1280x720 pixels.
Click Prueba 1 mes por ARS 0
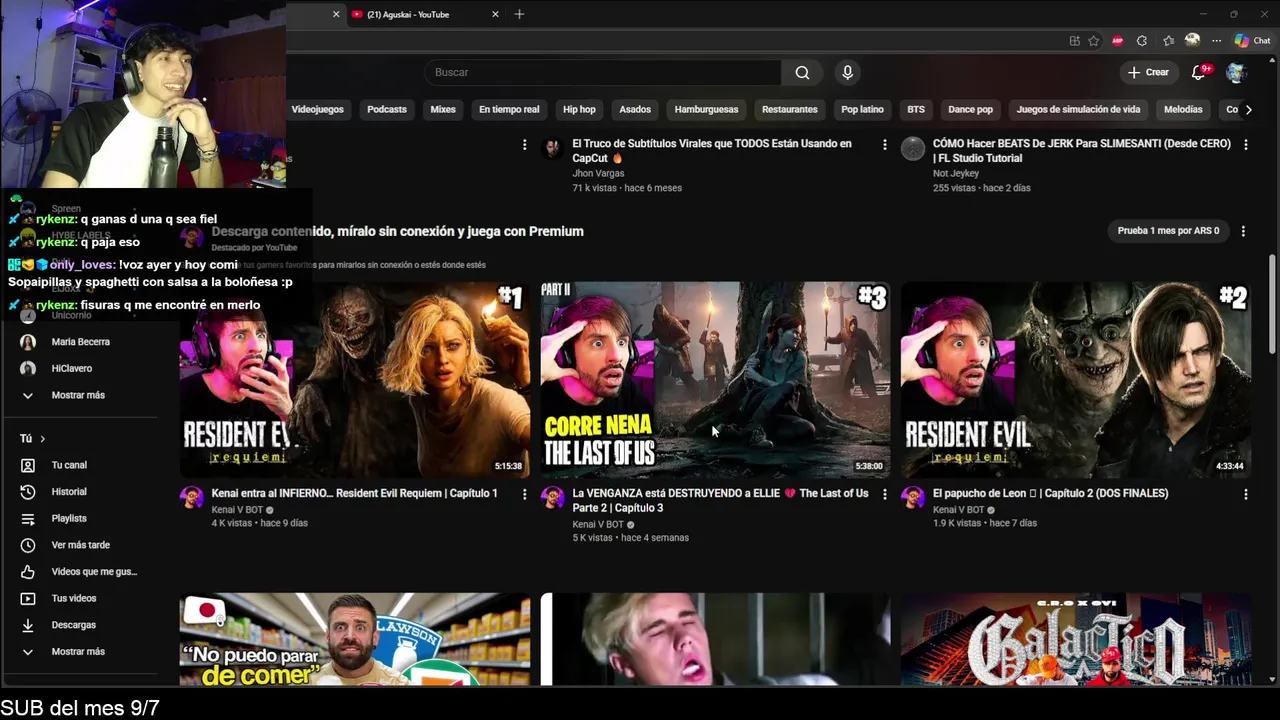pos(1168,231)
